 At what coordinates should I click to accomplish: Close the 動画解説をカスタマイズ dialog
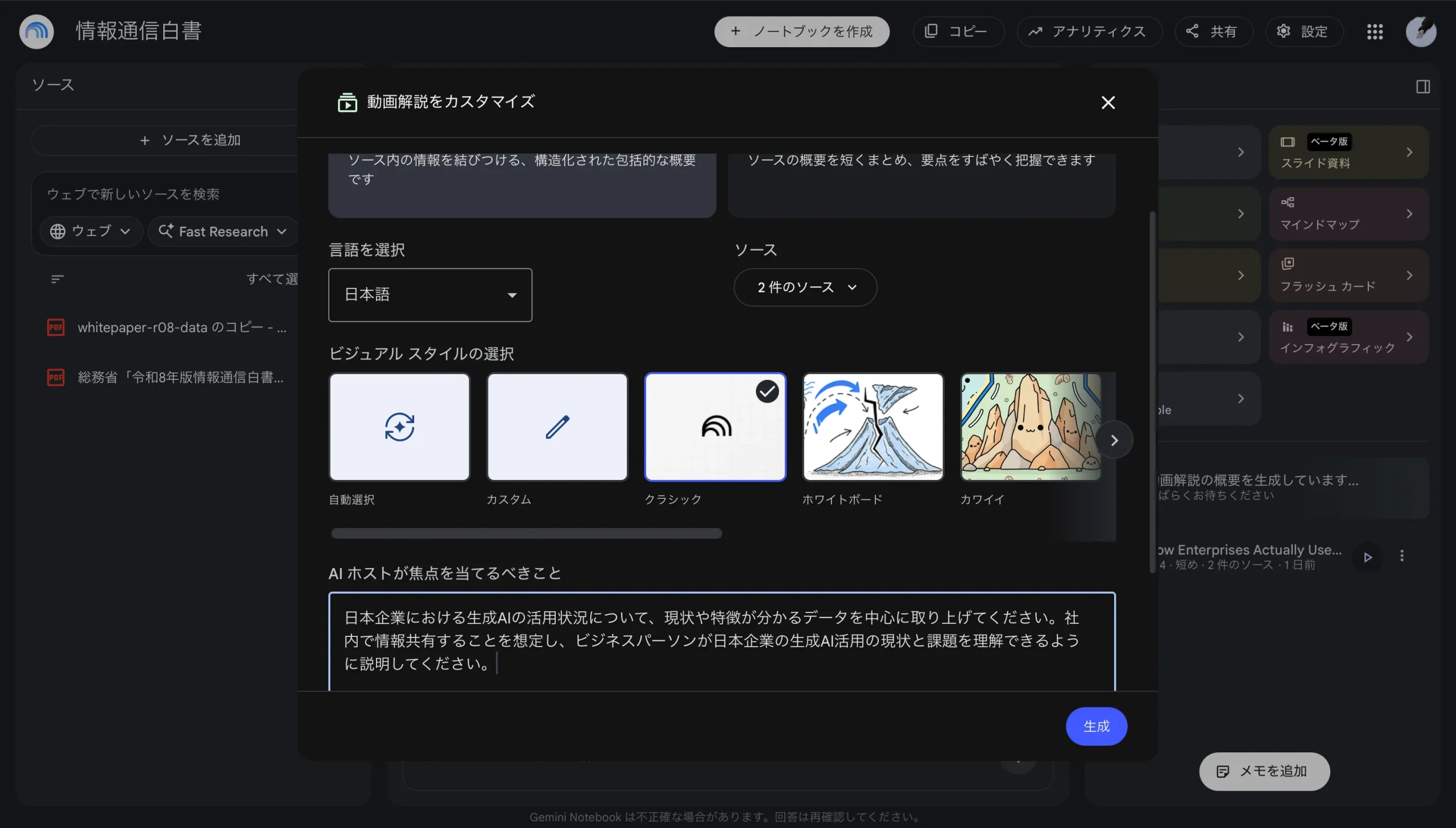pos(1107,102)
